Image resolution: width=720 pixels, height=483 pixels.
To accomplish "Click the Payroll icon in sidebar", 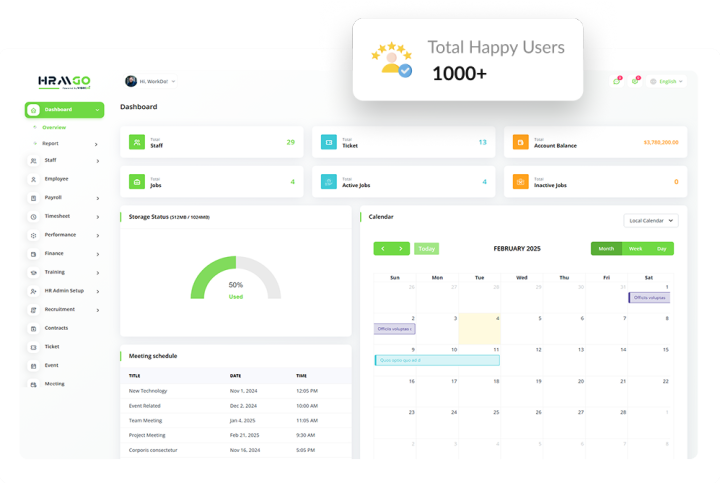I will pyautogui.click(x=33, y=198).
